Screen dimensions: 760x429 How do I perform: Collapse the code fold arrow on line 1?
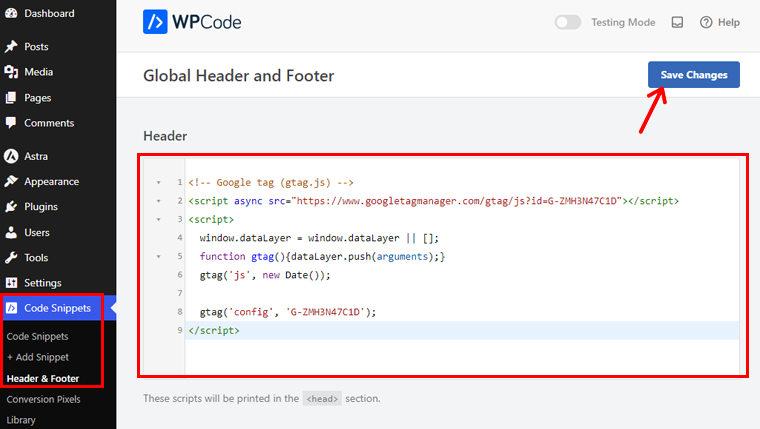(x=158, y=183)
